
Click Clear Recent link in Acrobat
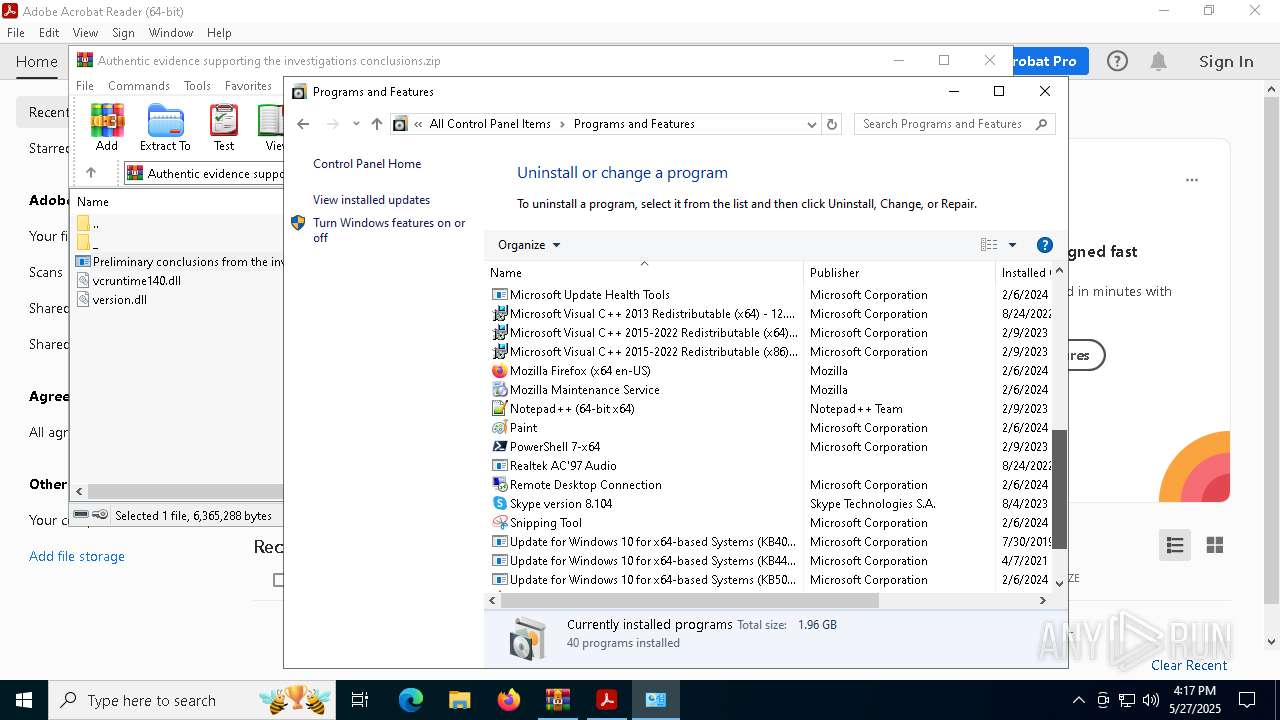pyautogui.click(x=1189, y=665)
